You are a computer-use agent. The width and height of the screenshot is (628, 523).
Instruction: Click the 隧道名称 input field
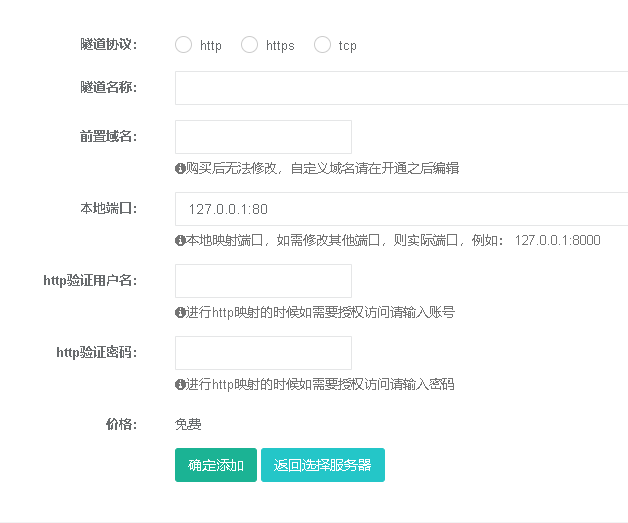[x=401, y=88]
